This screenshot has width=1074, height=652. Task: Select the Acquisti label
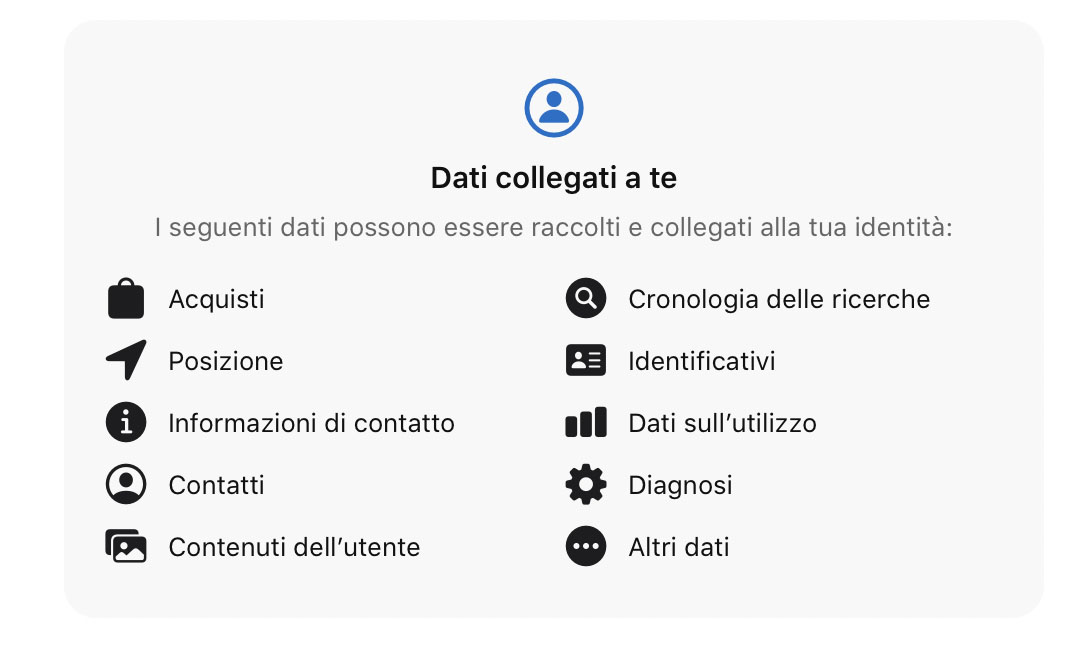point(216,298)
